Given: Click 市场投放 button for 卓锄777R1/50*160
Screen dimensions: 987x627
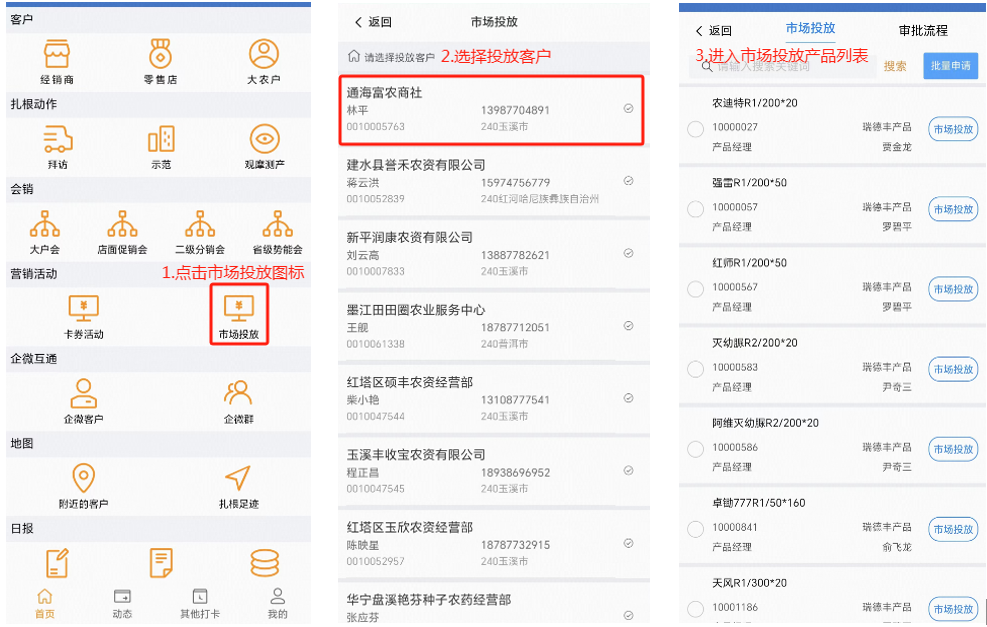Looking at the screenshot, I should (953, 529).
